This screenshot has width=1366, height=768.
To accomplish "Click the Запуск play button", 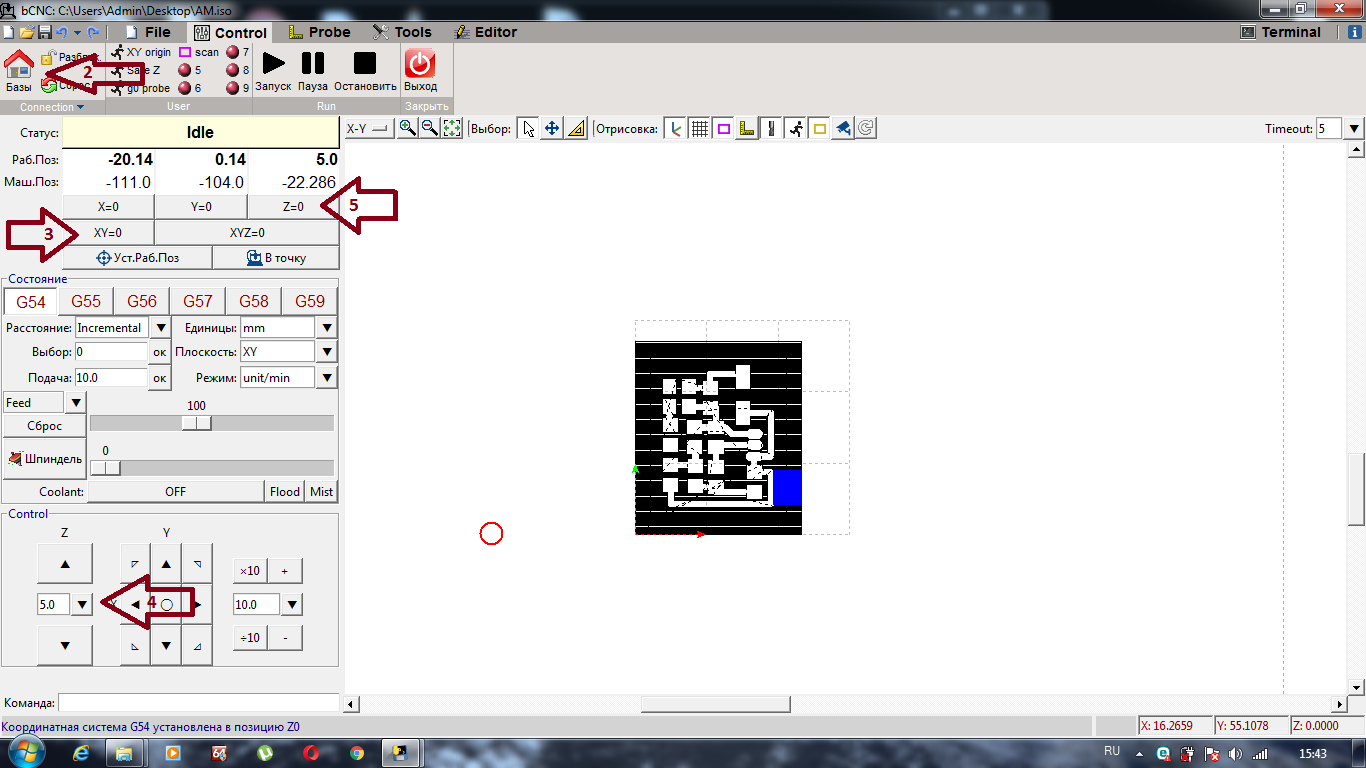I will [273, 63].
